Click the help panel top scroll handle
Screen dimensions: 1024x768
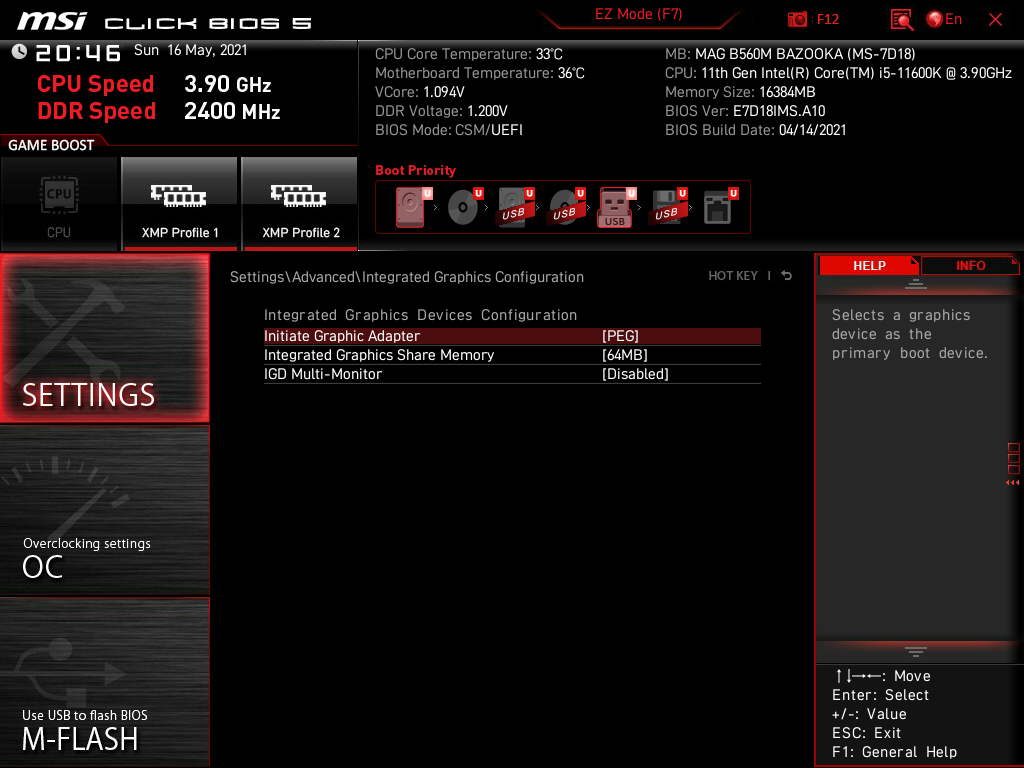[x=916, y=284]
